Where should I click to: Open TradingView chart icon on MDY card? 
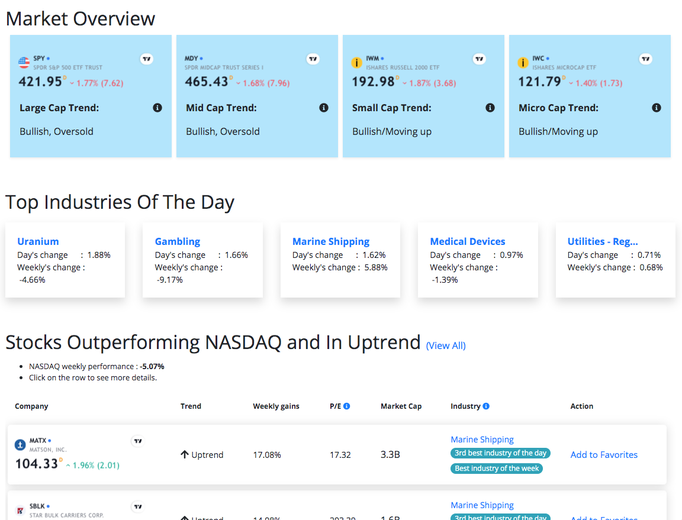click(x=313, y=59)
